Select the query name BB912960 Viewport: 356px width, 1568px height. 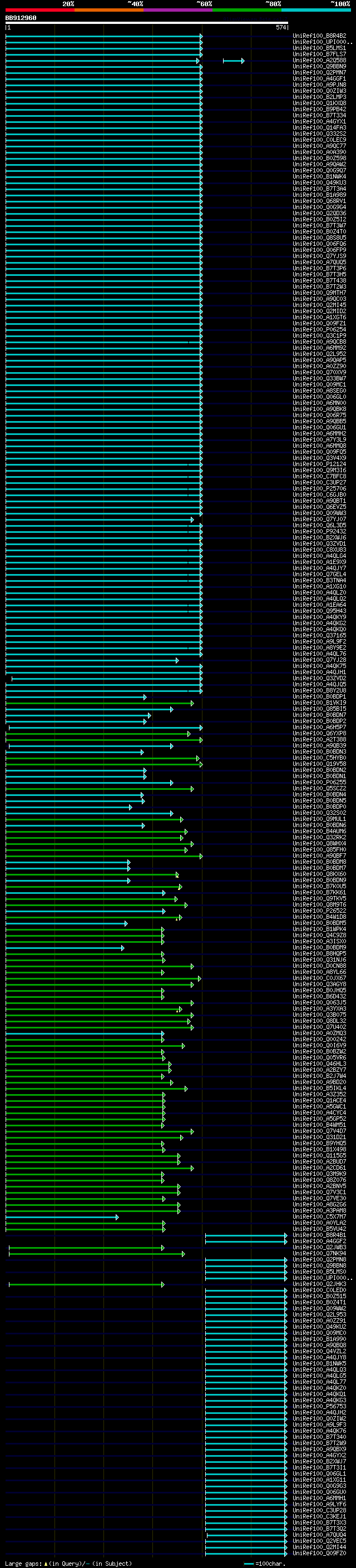click(21, 18)
